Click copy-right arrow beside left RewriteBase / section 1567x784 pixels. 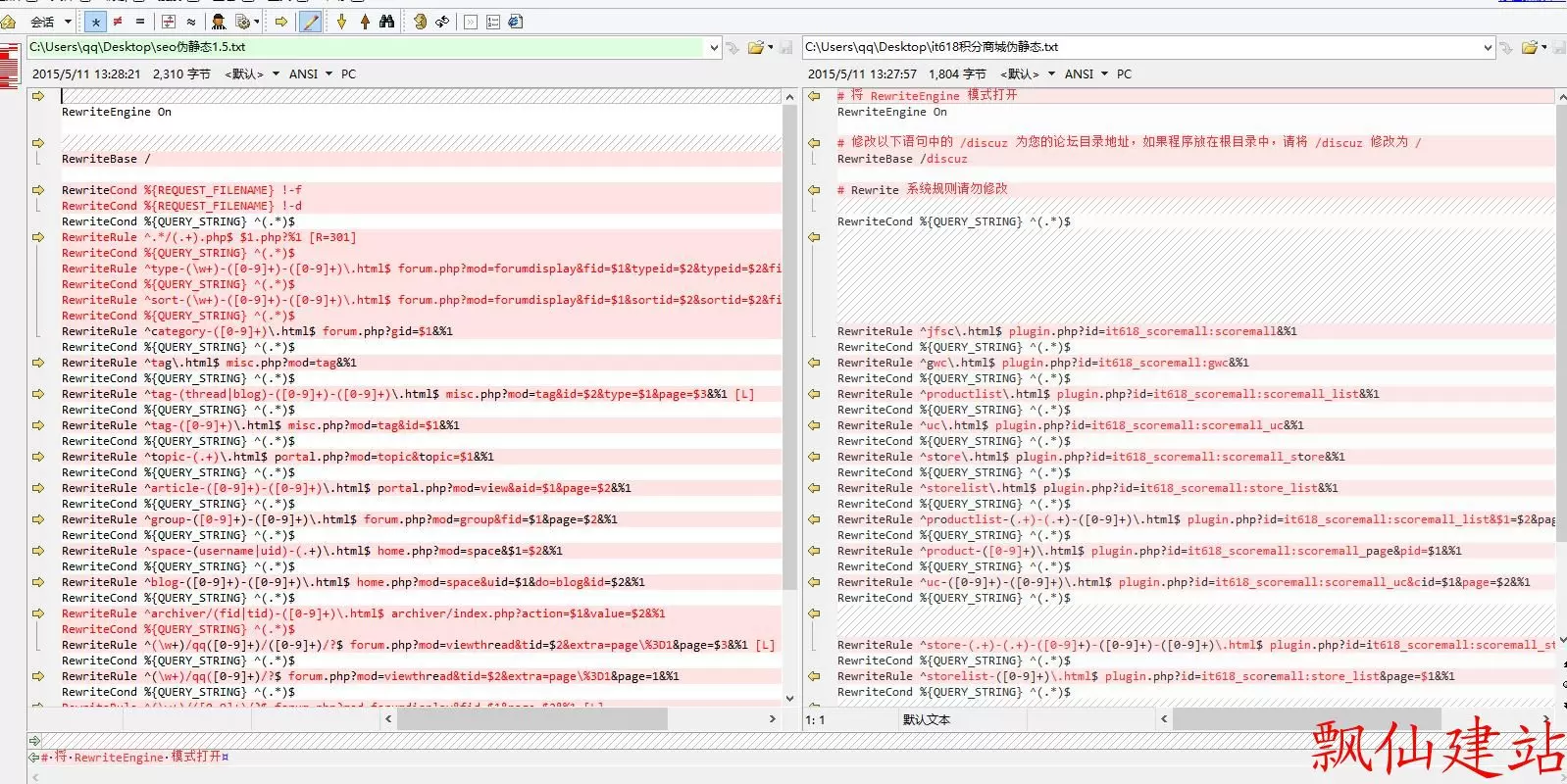tap(38, 143)
